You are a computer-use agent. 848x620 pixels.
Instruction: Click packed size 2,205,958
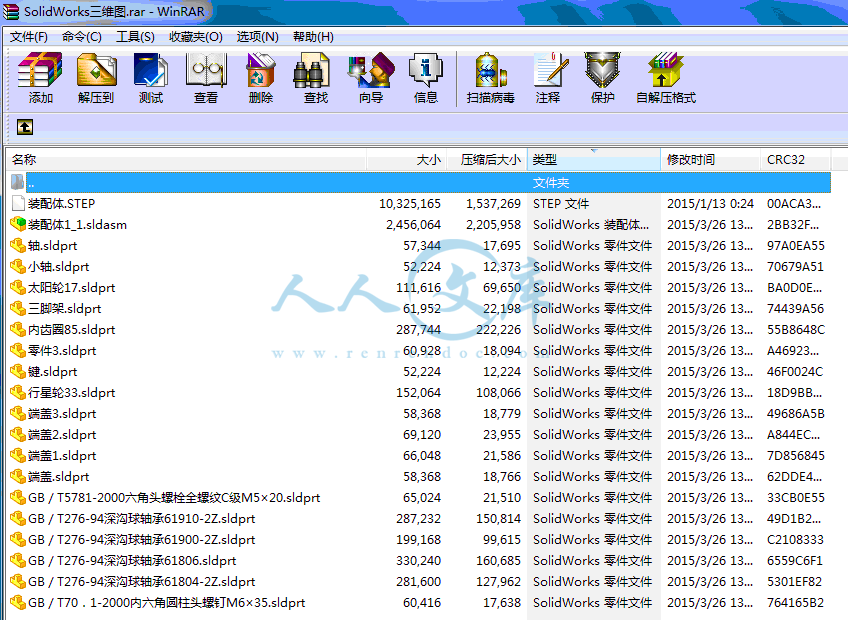pos(493,225)
